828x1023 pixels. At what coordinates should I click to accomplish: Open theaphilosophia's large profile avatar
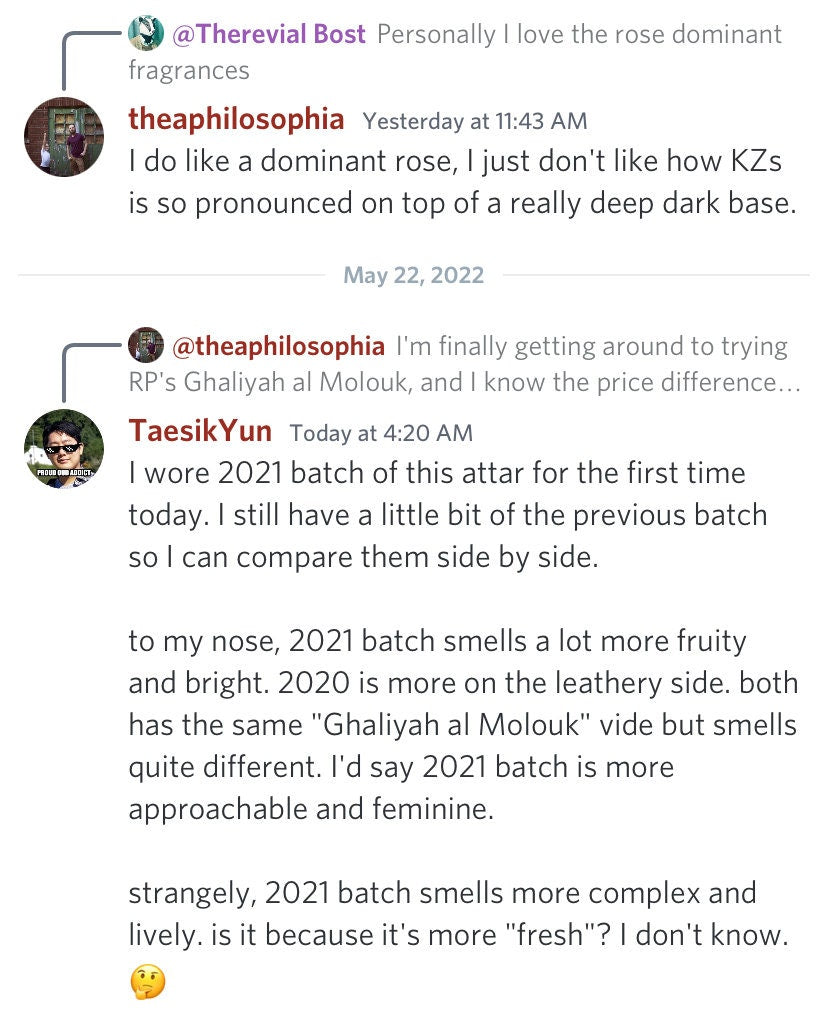64,137
